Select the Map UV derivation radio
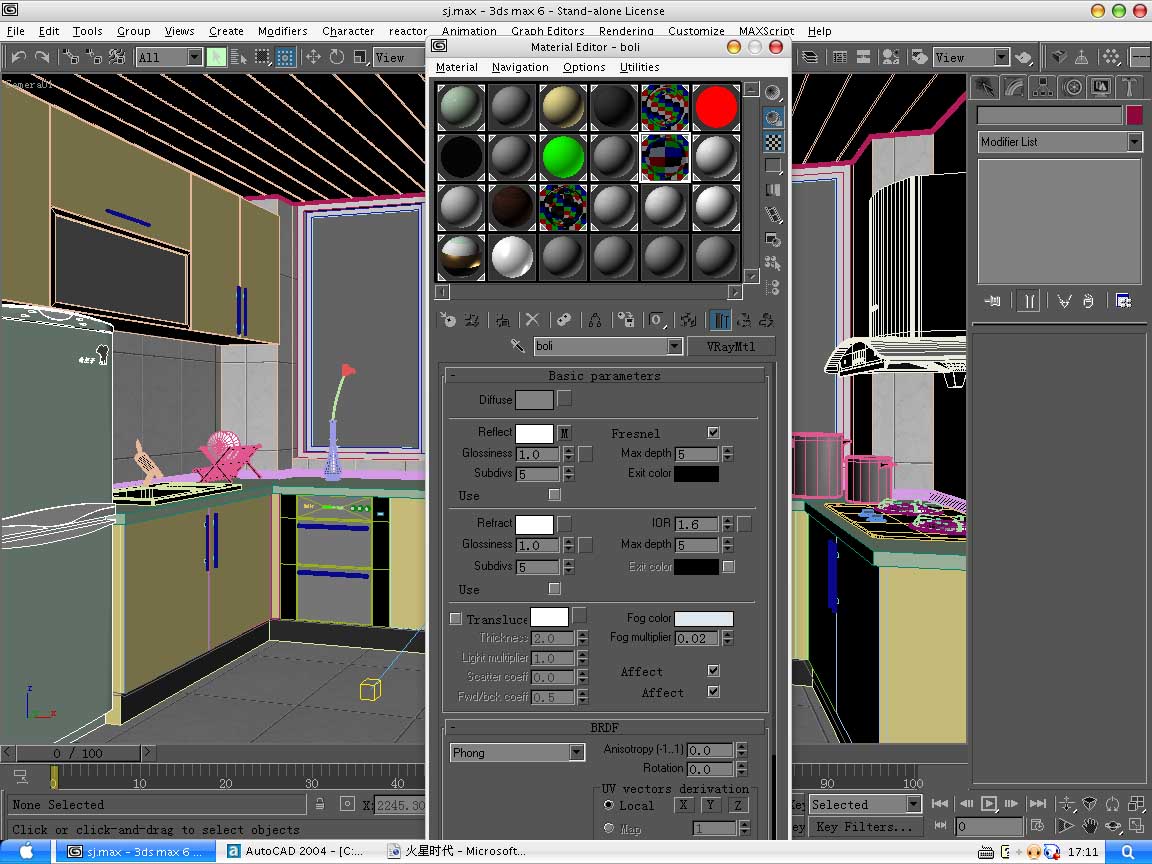1152x864 pixels. click(x=609, y=828)
